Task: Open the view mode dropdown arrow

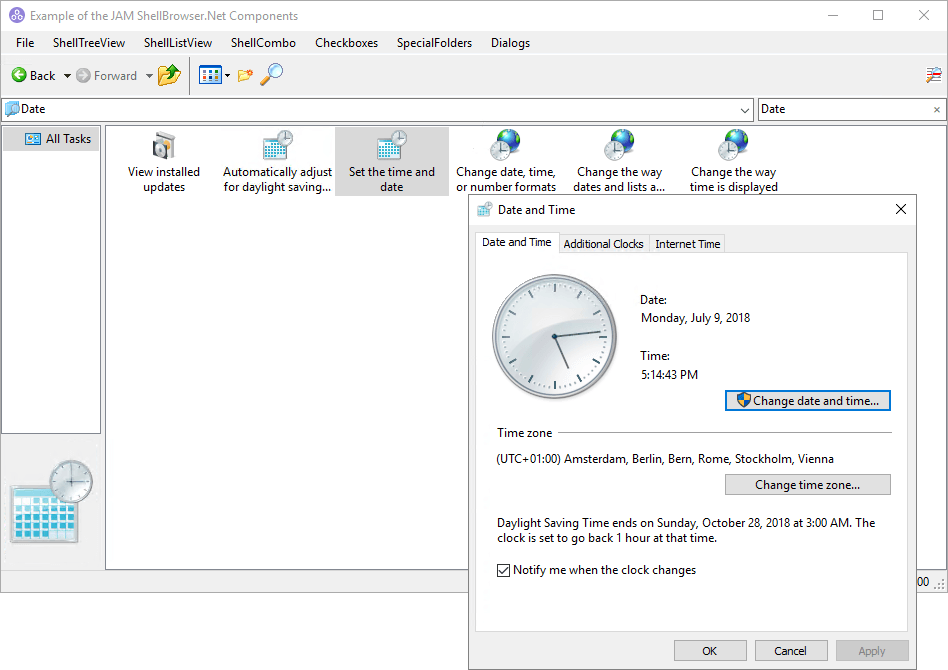Action: click(x=228, y=76)
